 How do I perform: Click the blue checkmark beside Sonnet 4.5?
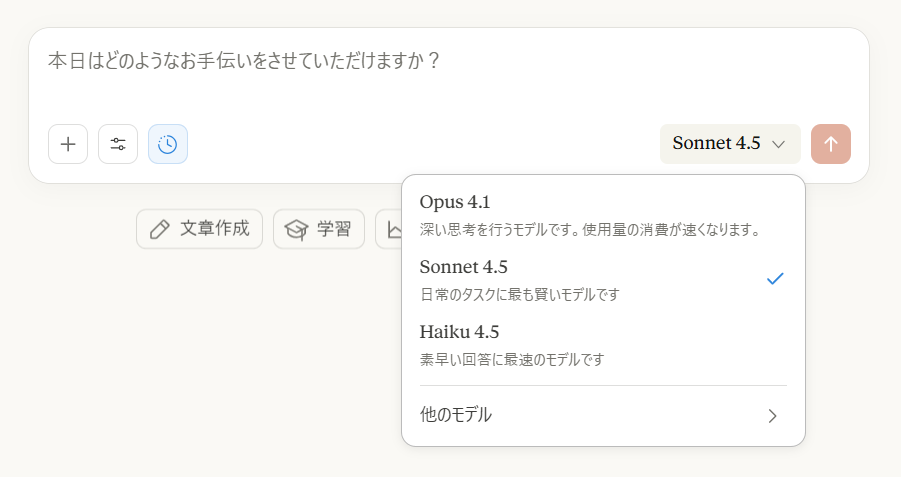pyautogui.click(x=775, y=279)
